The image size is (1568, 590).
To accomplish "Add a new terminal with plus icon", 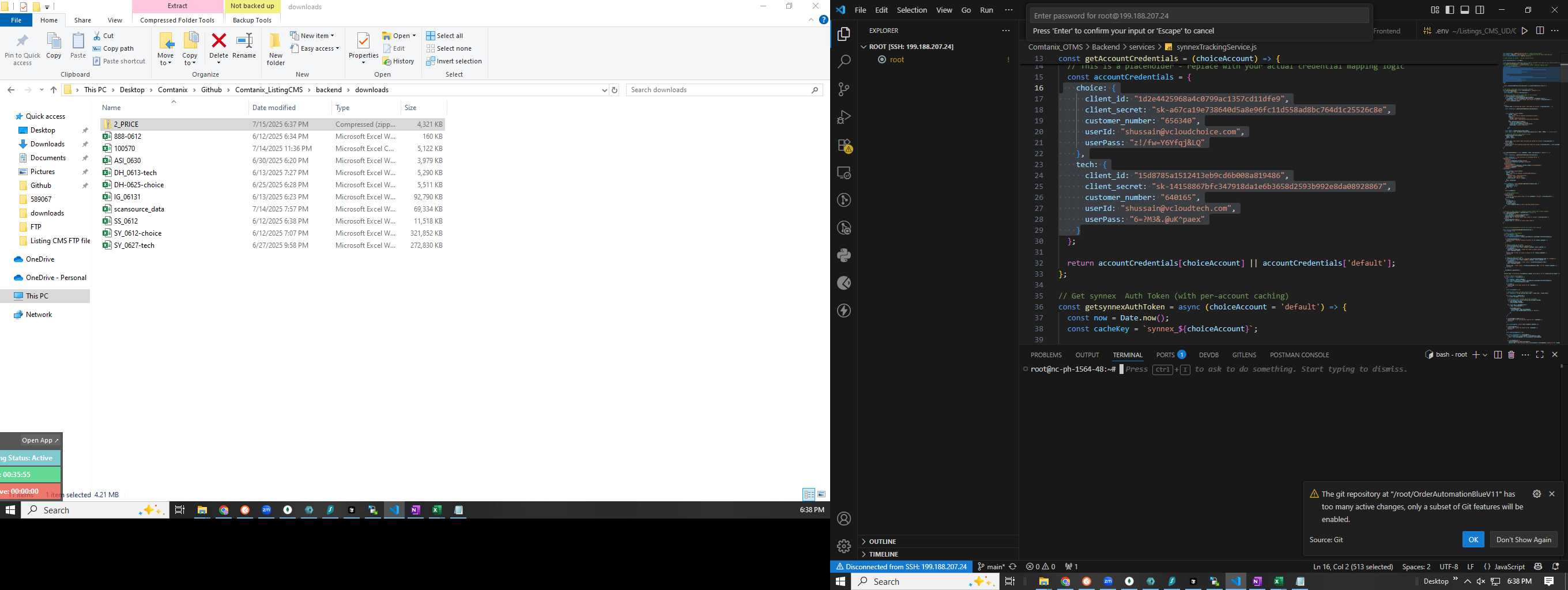I will pyautogui.click(x=1476, y=354).
